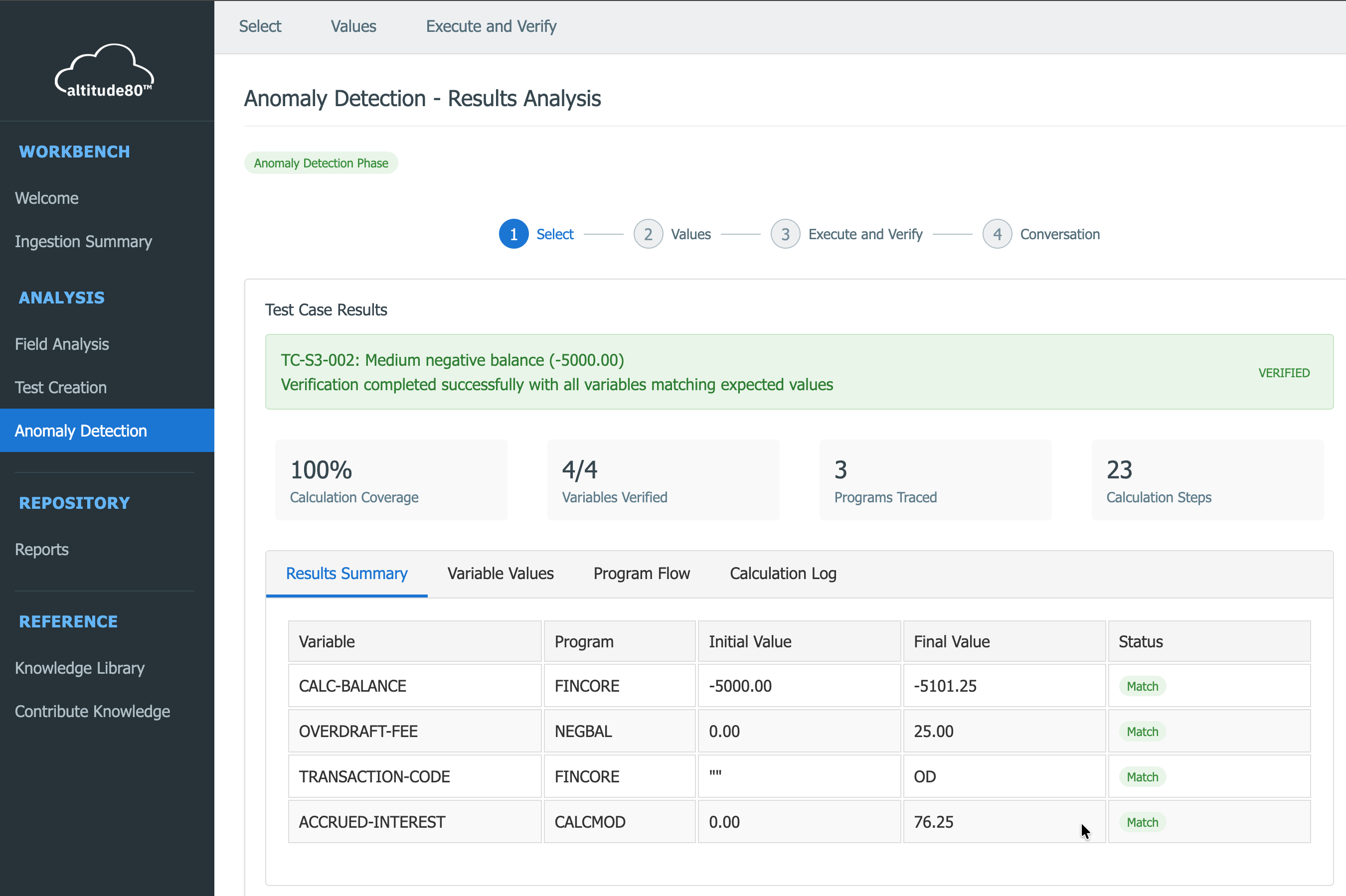This screenshot has height=896, width=1346.
Task: Open the Program Flow tab
Action: [642, 573]
